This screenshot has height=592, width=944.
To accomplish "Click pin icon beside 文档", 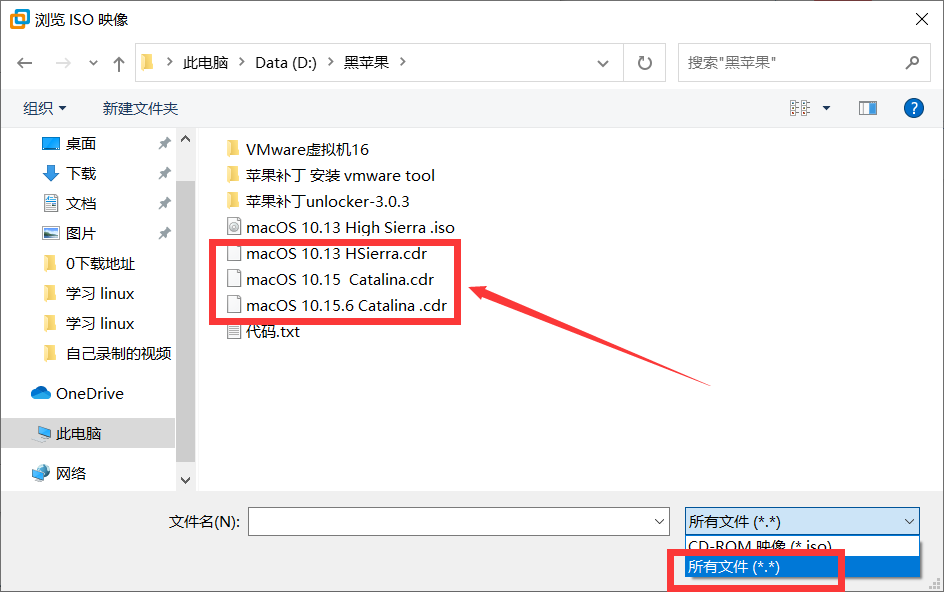I will click(164, 204).
